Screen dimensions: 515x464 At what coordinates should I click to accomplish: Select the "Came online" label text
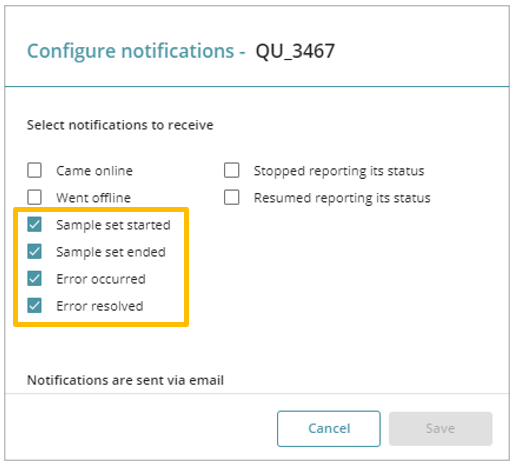(94, 171)
